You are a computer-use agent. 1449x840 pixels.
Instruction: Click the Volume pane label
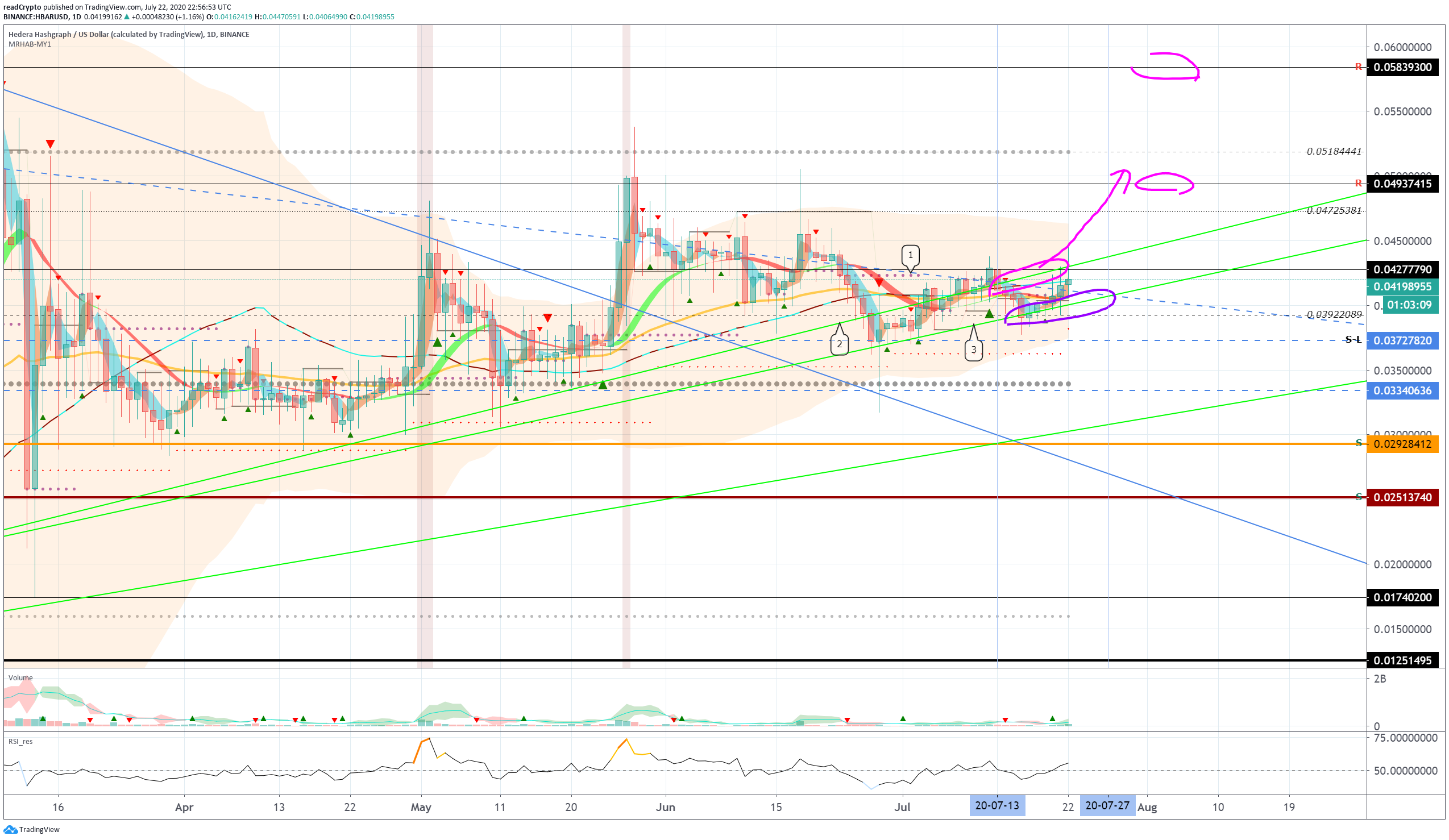point(20,679)
